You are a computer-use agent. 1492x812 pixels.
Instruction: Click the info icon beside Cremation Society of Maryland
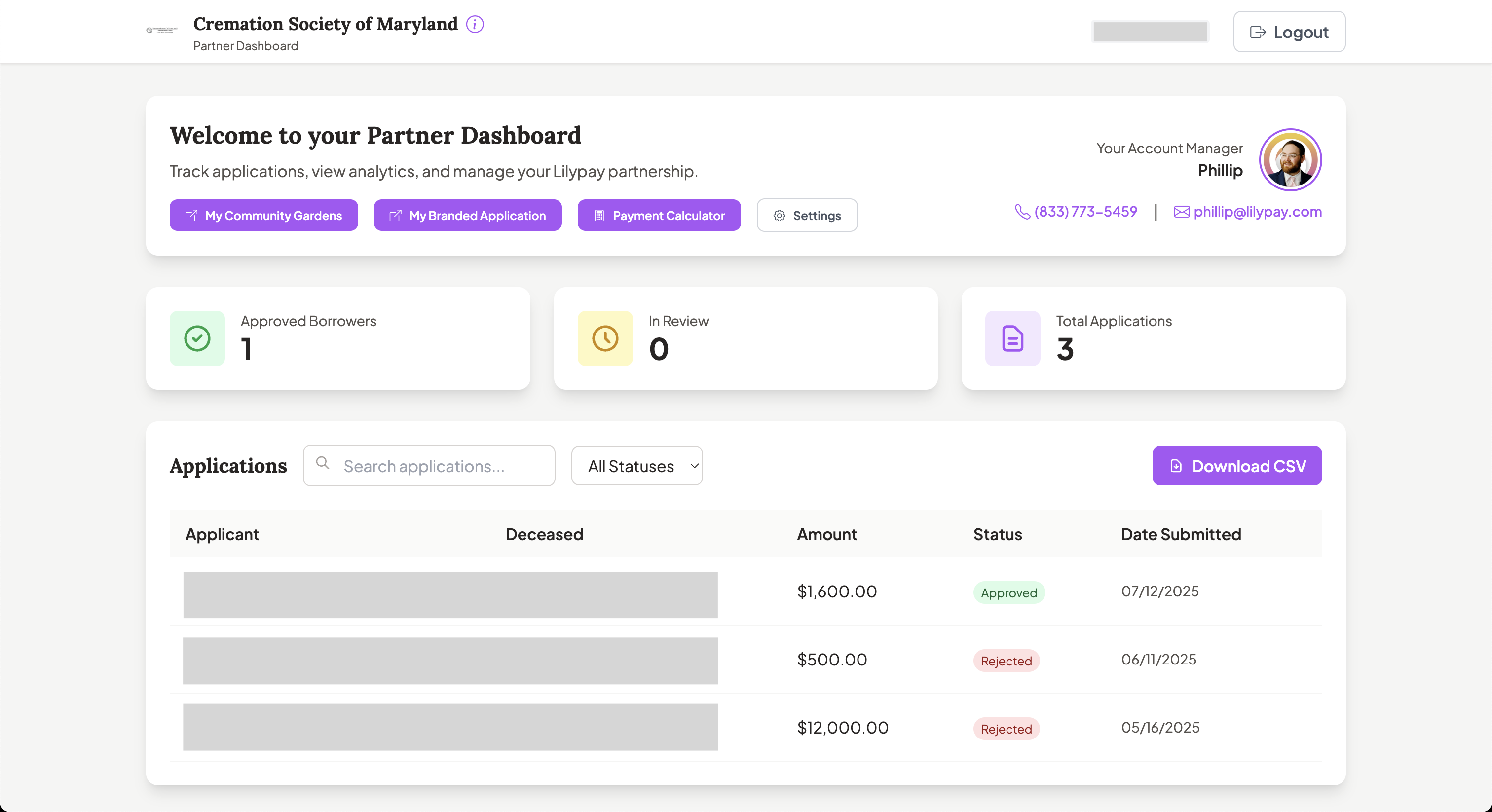tap(475, 24)
